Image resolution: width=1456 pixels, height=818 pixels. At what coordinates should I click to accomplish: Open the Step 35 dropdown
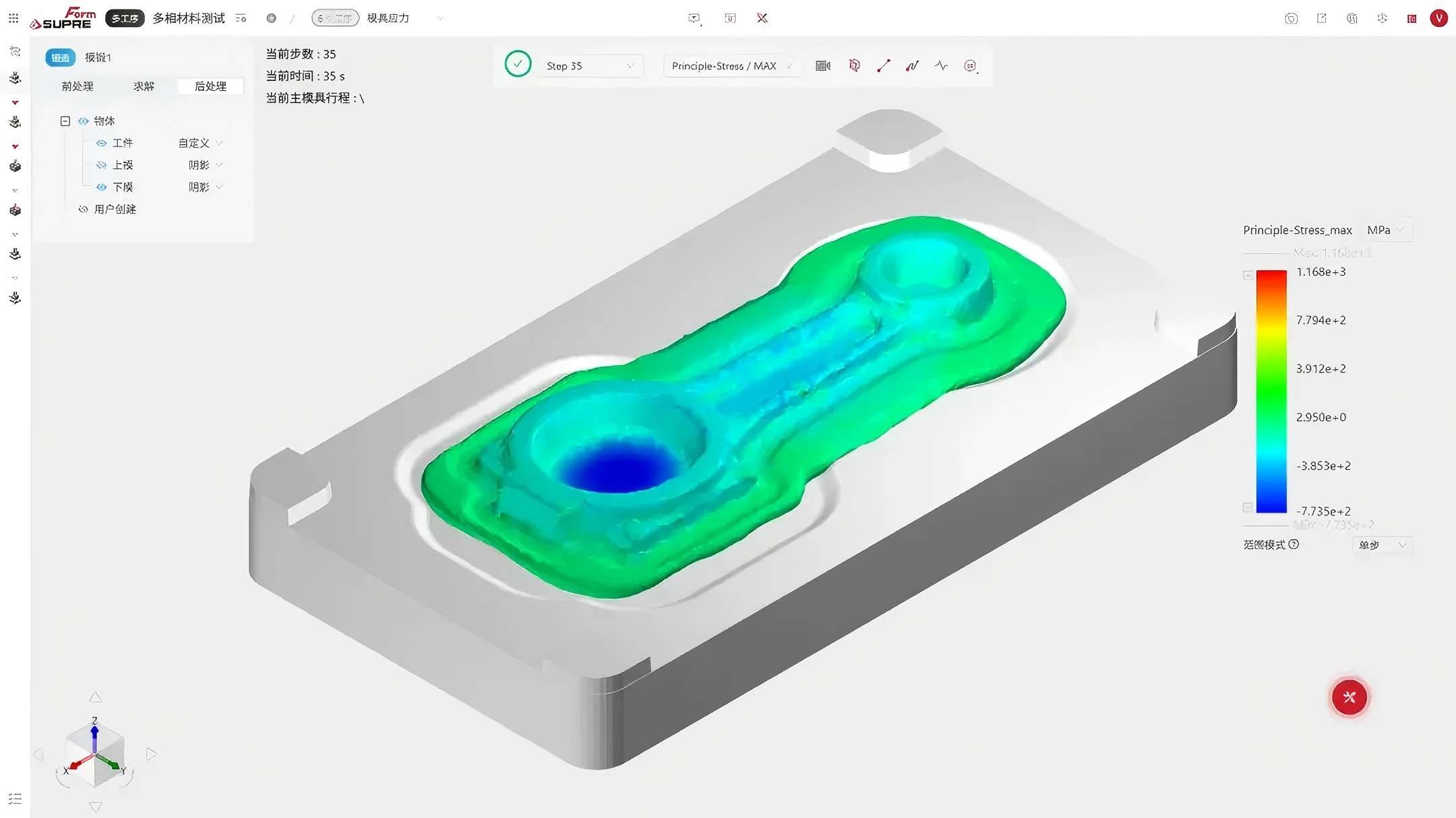coord(590,65)
